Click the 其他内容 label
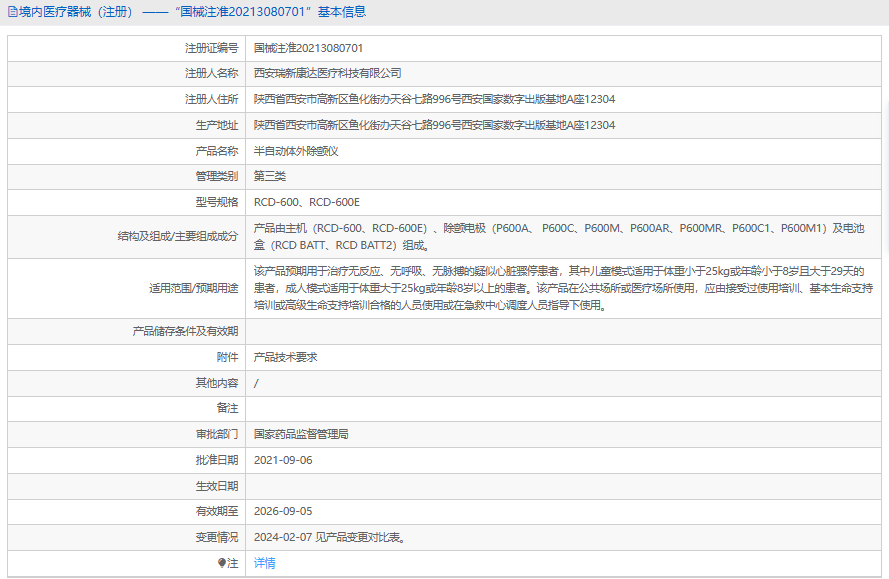This screenshot has height=579, width=889. point(217,383)
